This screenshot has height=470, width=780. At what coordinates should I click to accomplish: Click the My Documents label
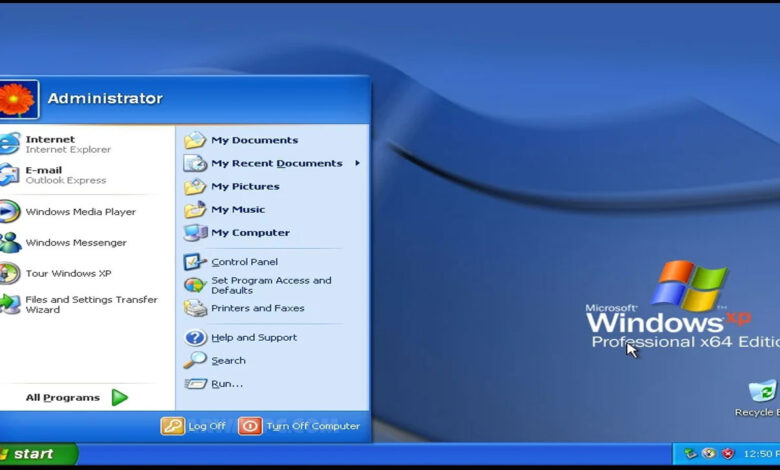255,140
